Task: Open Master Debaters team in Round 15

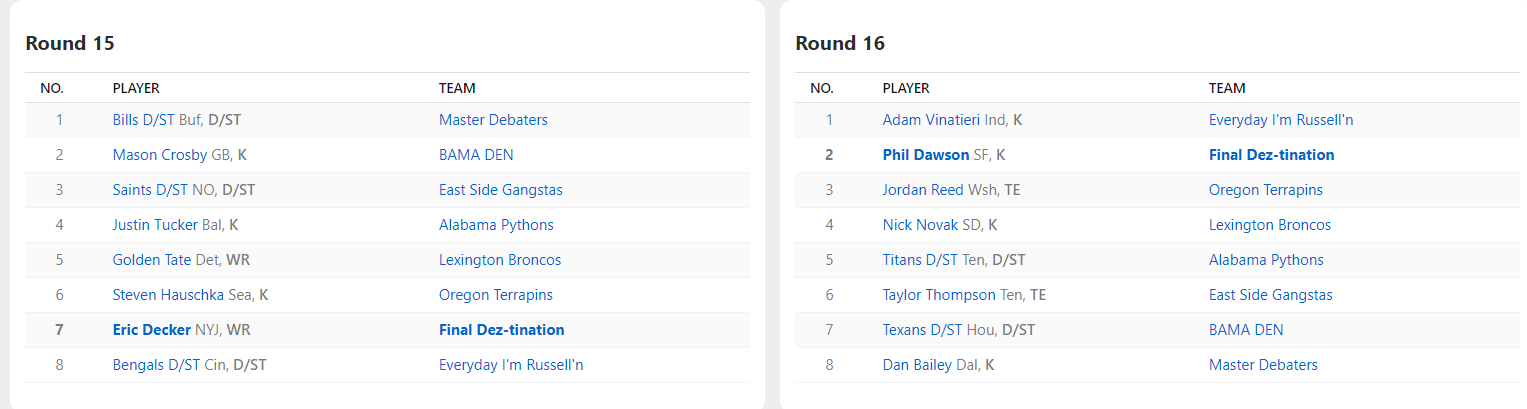Action: tap(493, 120)
